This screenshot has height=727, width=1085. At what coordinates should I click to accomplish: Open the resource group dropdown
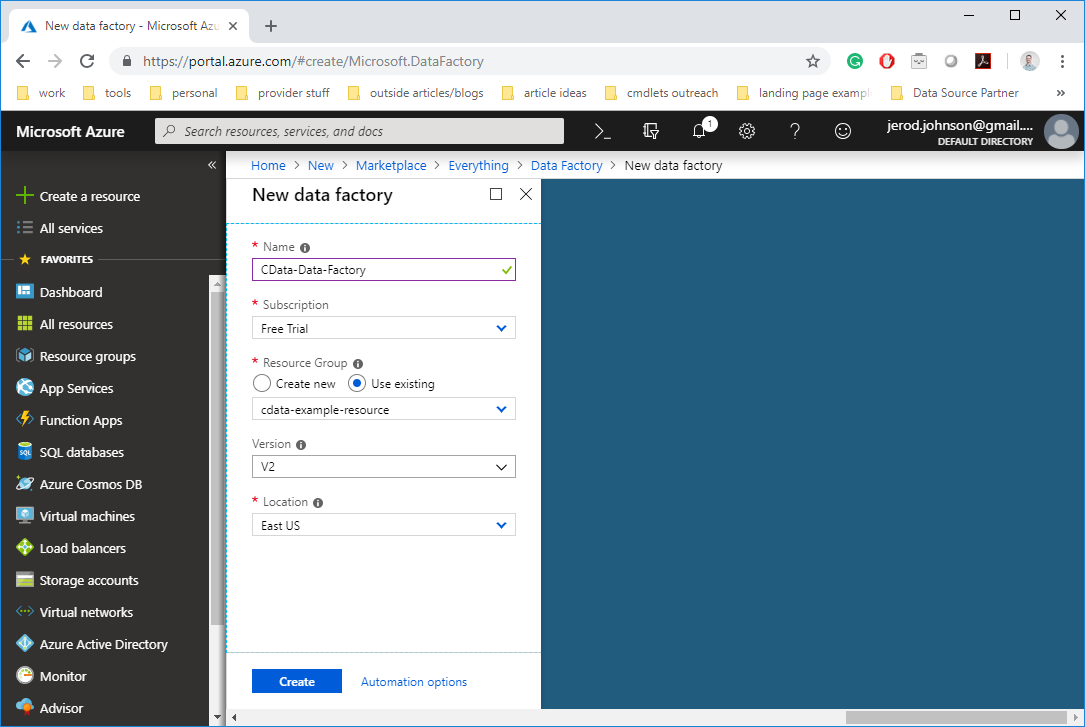[x=383, y=409]
